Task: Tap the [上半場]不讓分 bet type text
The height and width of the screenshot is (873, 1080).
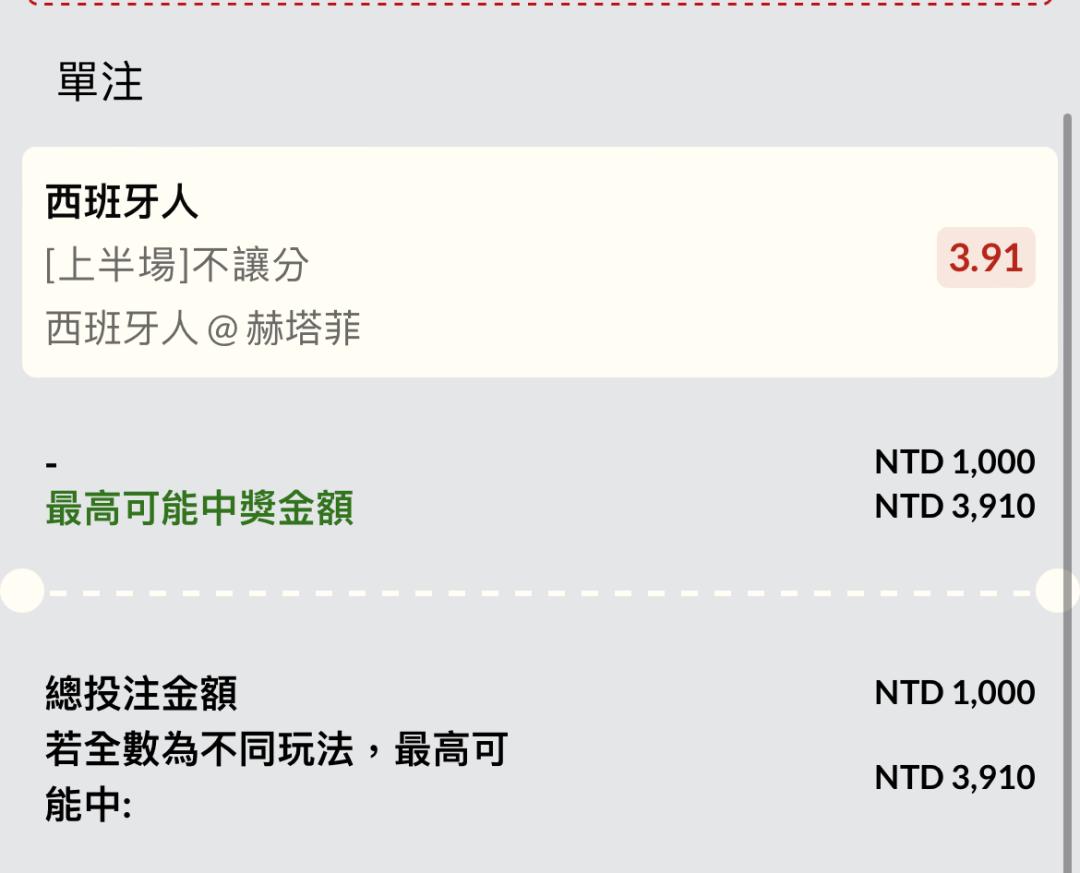Action: (x=177, y=265)
